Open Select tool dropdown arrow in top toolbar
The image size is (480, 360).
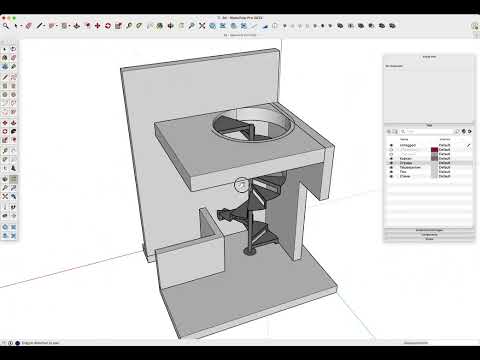coord(21,26)
